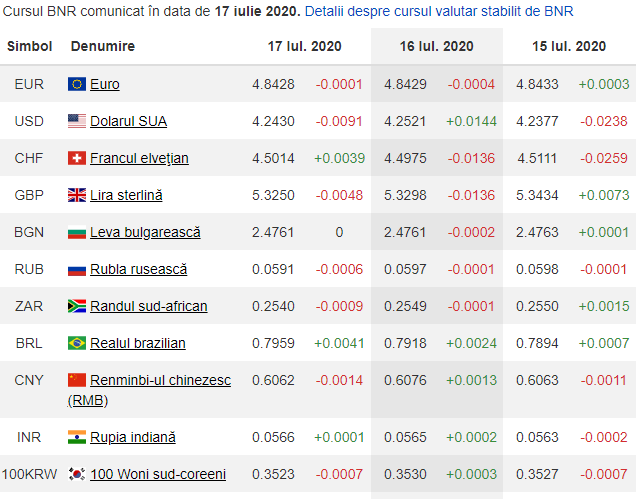Open Renminbi-ul chinezesc (RMB) link
Screen dimensions: 641x499
pos(160,380)
